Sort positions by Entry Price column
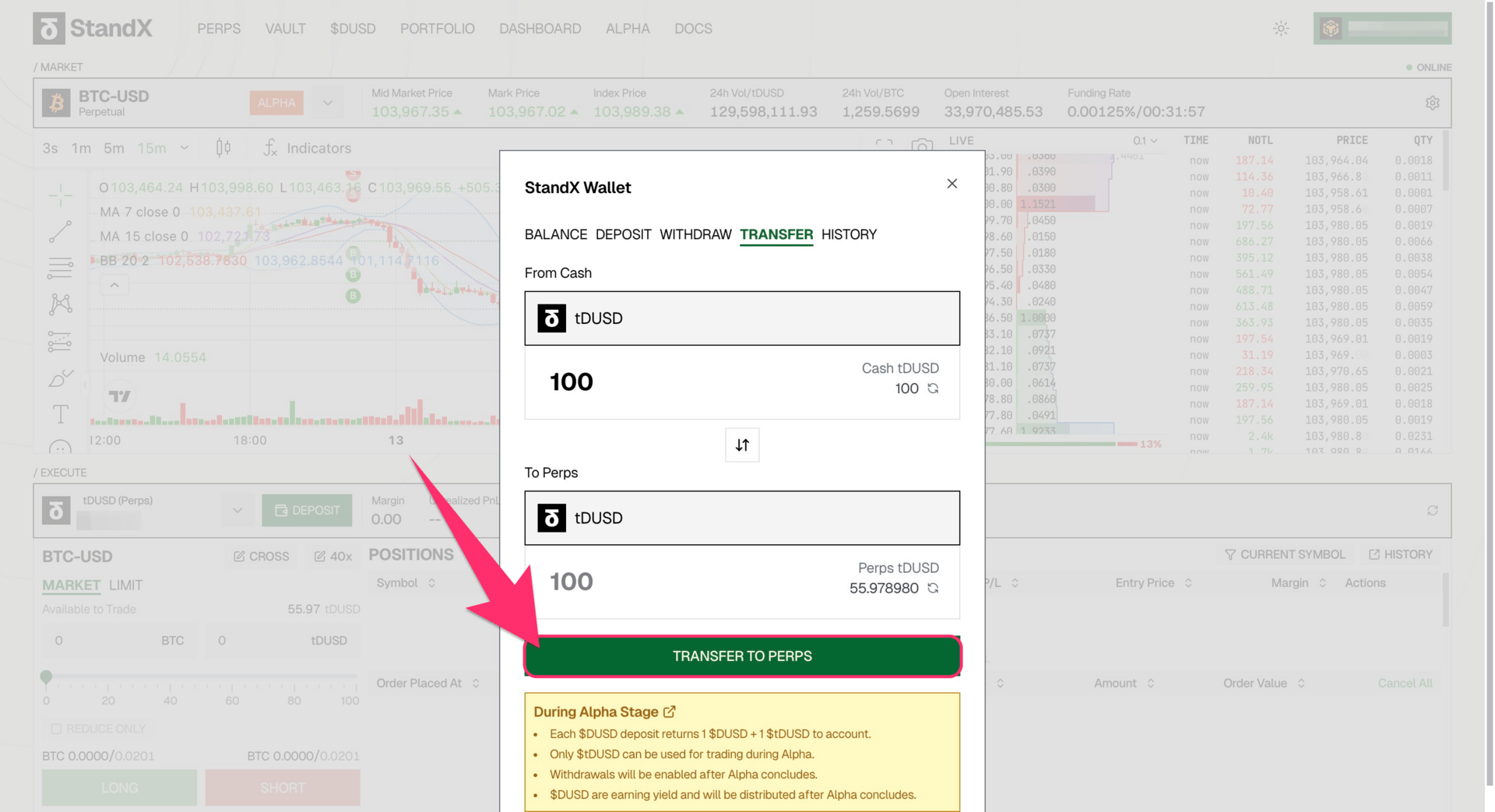Image resolution: width=1495 pixels, height=812 pixels. point(1152,583)
